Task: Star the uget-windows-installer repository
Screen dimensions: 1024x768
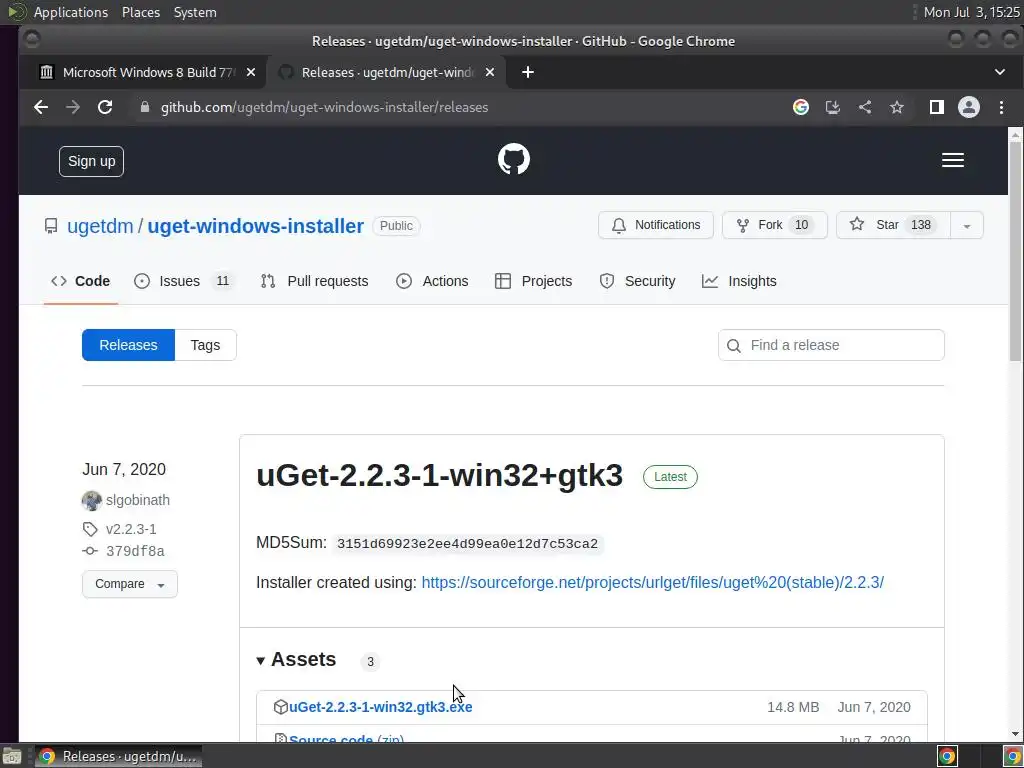Action: [893, 225]
